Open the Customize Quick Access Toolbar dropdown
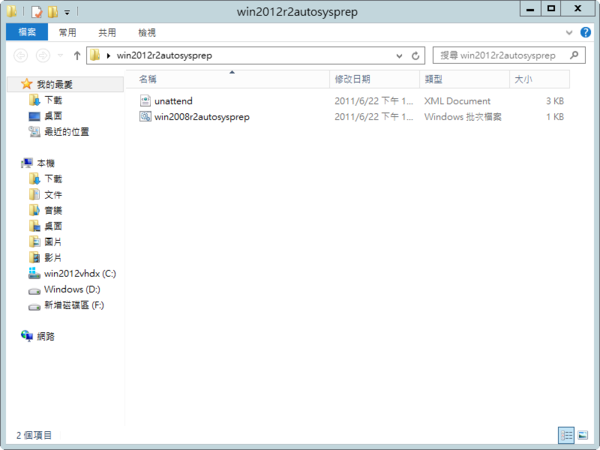 [67, 12]
